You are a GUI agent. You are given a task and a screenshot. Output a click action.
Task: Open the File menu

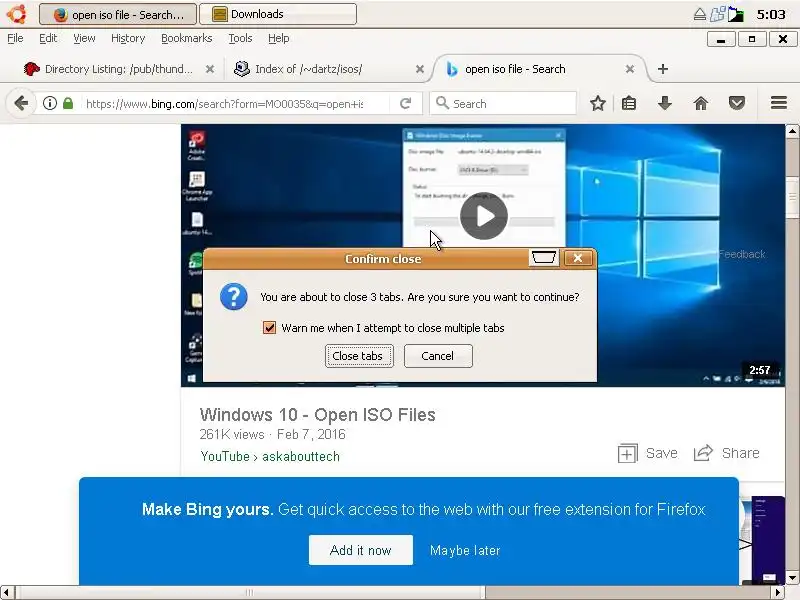[15, 38]
